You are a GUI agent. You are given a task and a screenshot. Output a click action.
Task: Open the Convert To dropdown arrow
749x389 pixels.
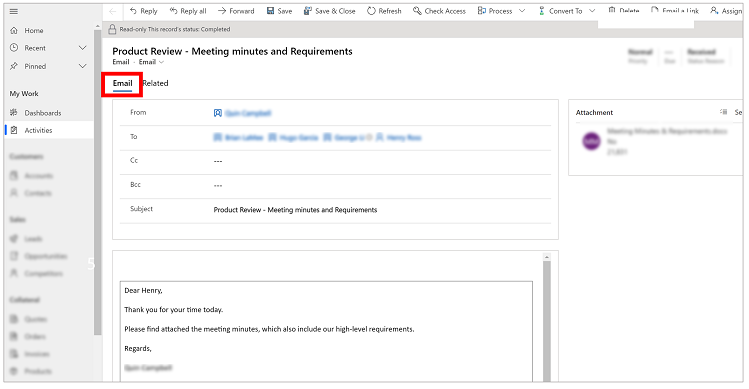point(592,11)
